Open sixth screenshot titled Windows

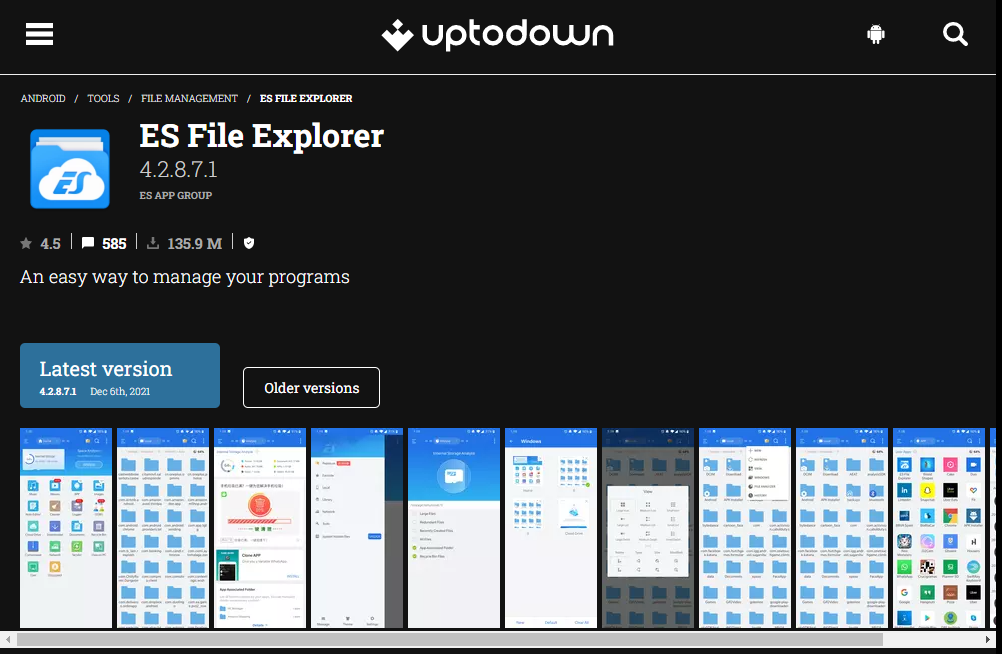click(x=551, y=528)
